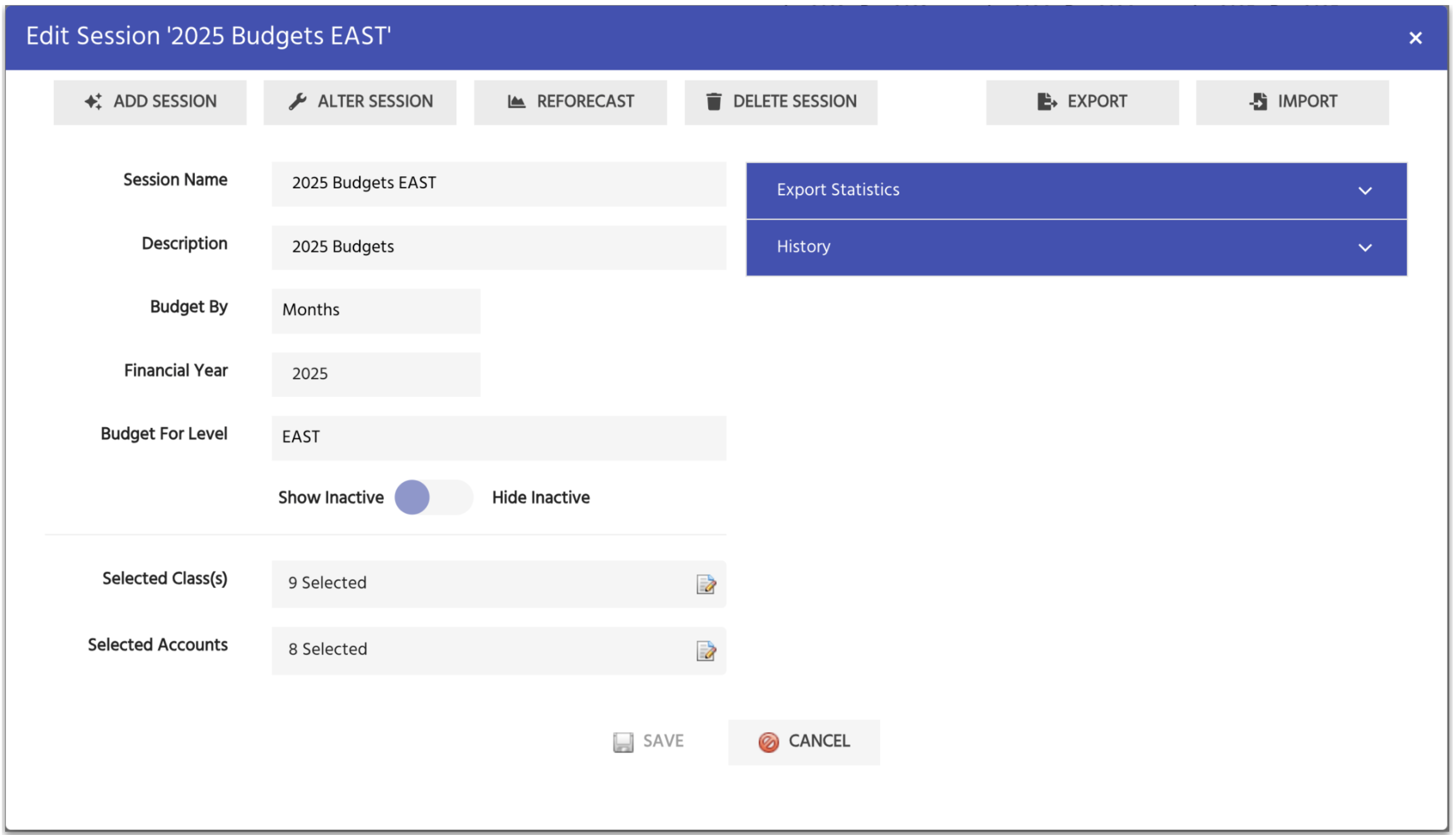Open the Budget By Months dropdown
1456x835 pixels.
click(376, 311)
